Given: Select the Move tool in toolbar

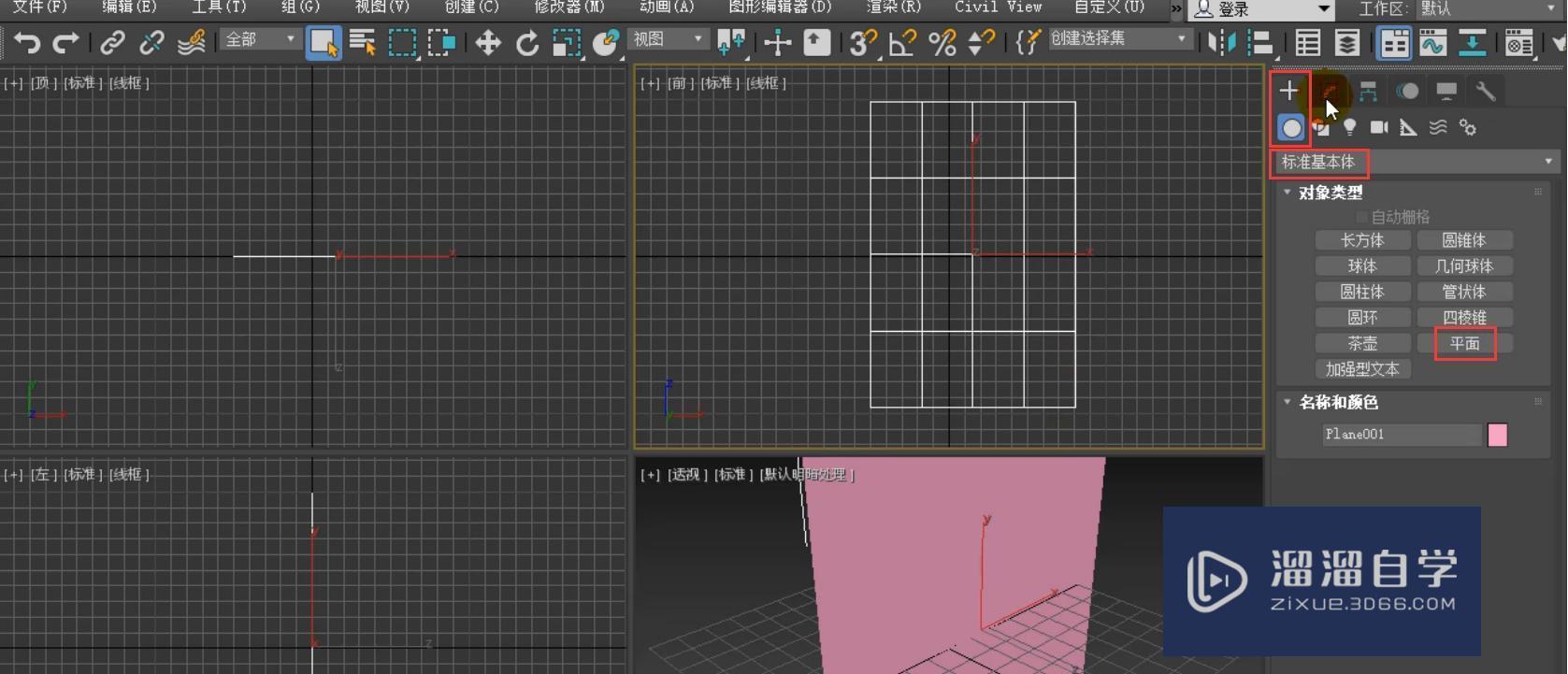Looking at the screenshot, I should 487,43.
